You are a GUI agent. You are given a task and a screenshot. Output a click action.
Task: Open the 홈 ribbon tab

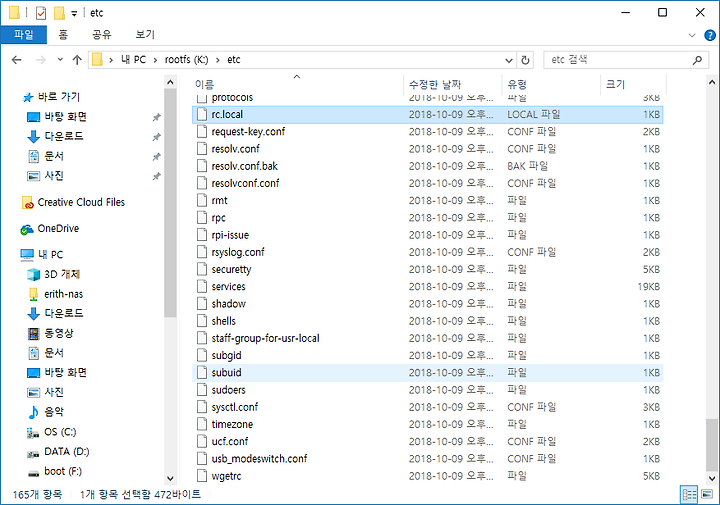pyautogui.click(x=63, y=34)
